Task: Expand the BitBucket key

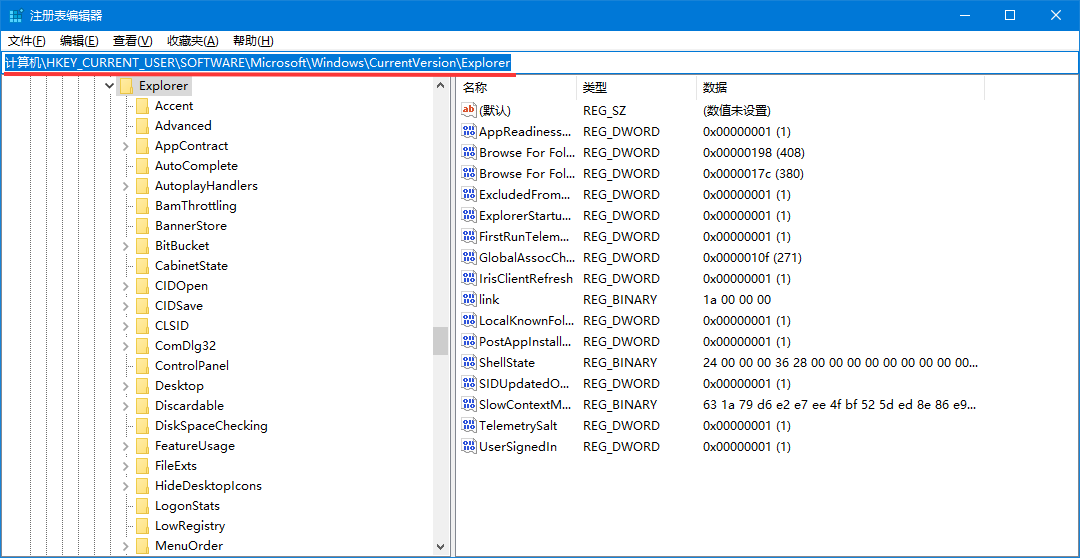Action: (x=125, y=246)
